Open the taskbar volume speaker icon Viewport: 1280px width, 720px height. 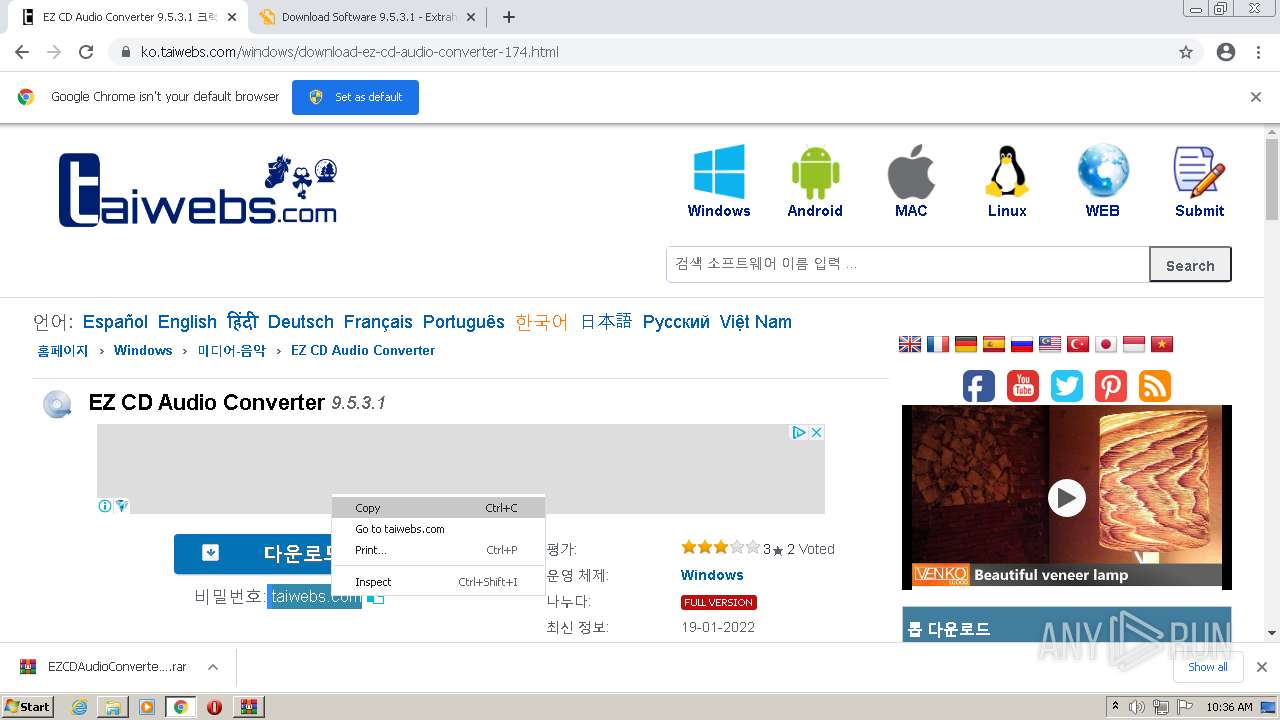(1137, 707)
